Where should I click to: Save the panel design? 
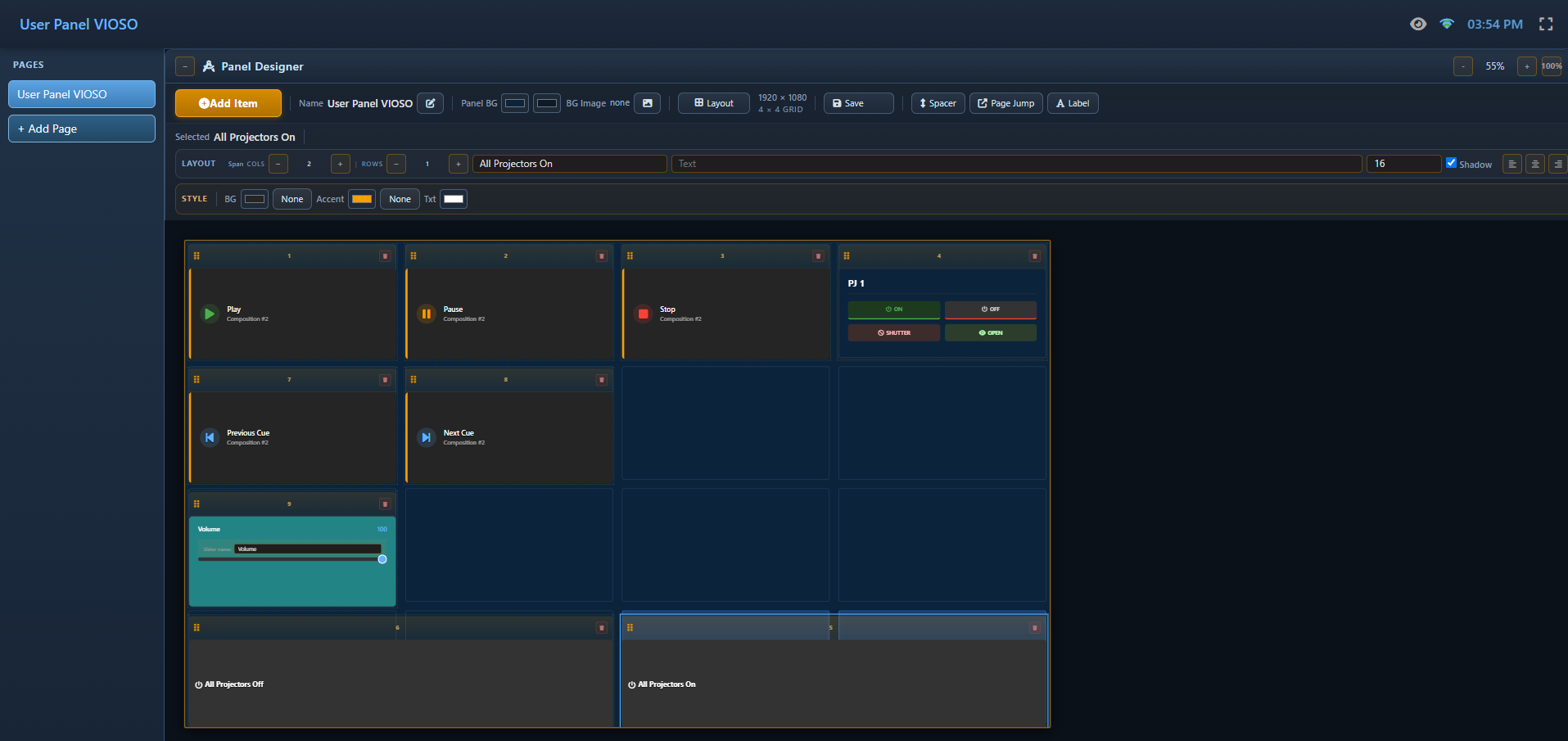point(858,103)
